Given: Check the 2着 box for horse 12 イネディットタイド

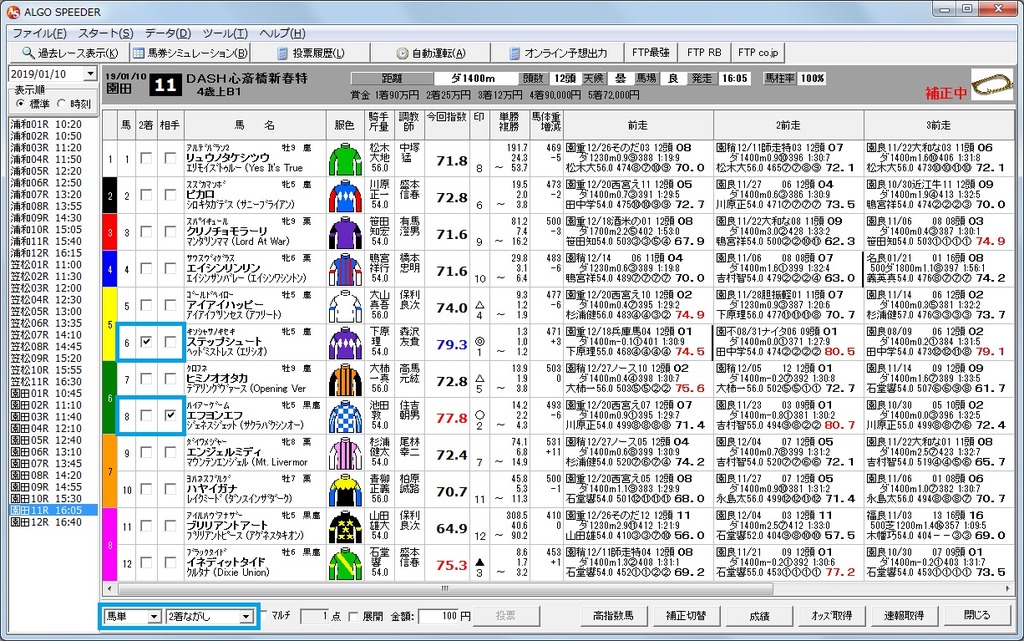Looking at the screenshot, I should pos(146,562).
